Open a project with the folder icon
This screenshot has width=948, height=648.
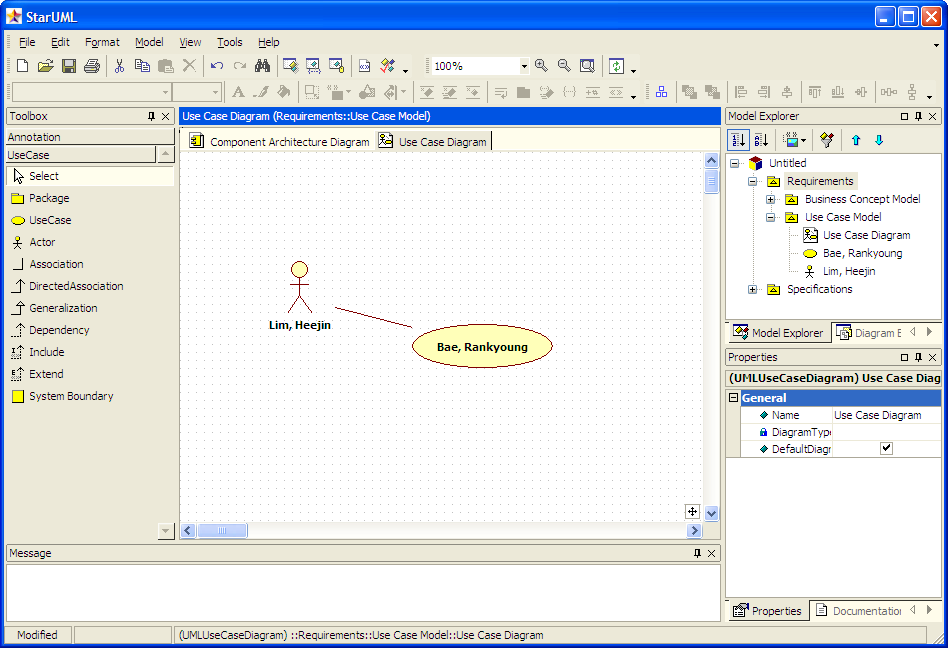pyautogui.click(x=45, y=66)
